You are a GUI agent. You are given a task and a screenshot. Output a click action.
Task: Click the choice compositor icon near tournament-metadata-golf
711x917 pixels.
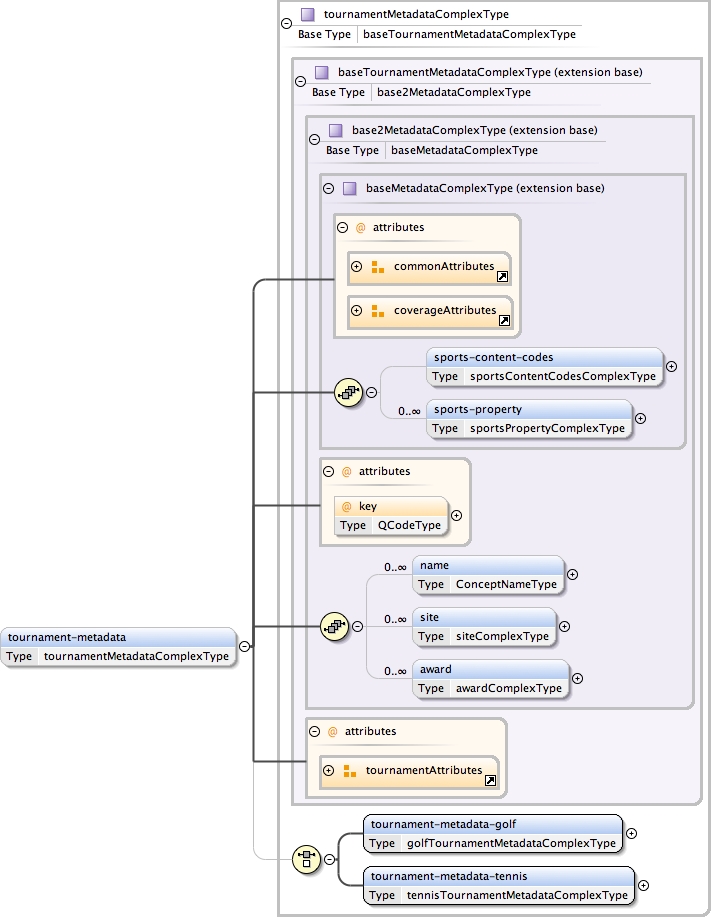coord(305,858)
